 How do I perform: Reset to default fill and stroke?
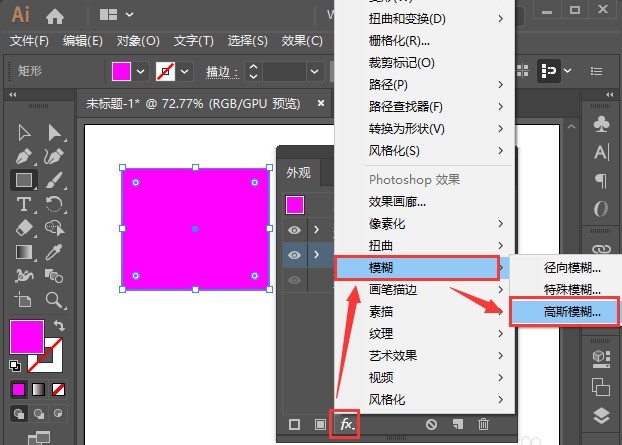[15, 365]
